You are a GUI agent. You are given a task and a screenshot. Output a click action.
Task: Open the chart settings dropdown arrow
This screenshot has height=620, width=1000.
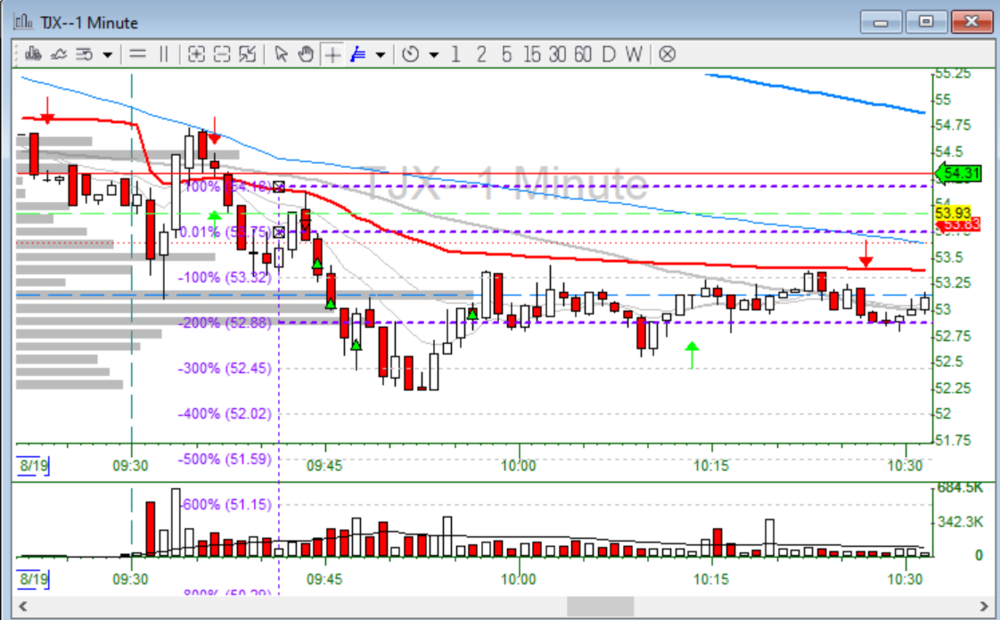[106, 54]
